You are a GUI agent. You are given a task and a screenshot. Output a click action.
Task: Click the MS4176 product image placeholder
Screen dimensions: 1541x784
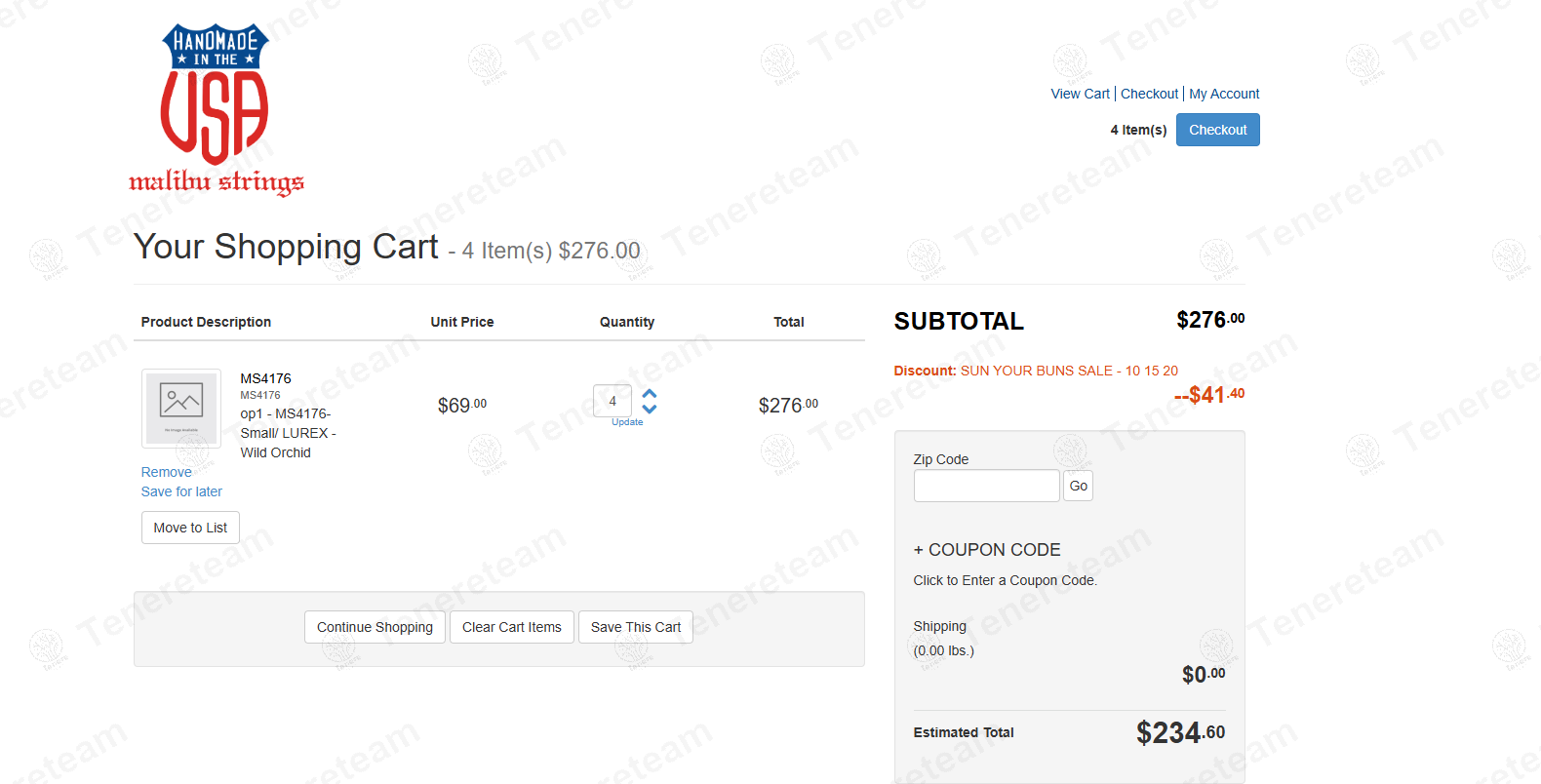181,407
